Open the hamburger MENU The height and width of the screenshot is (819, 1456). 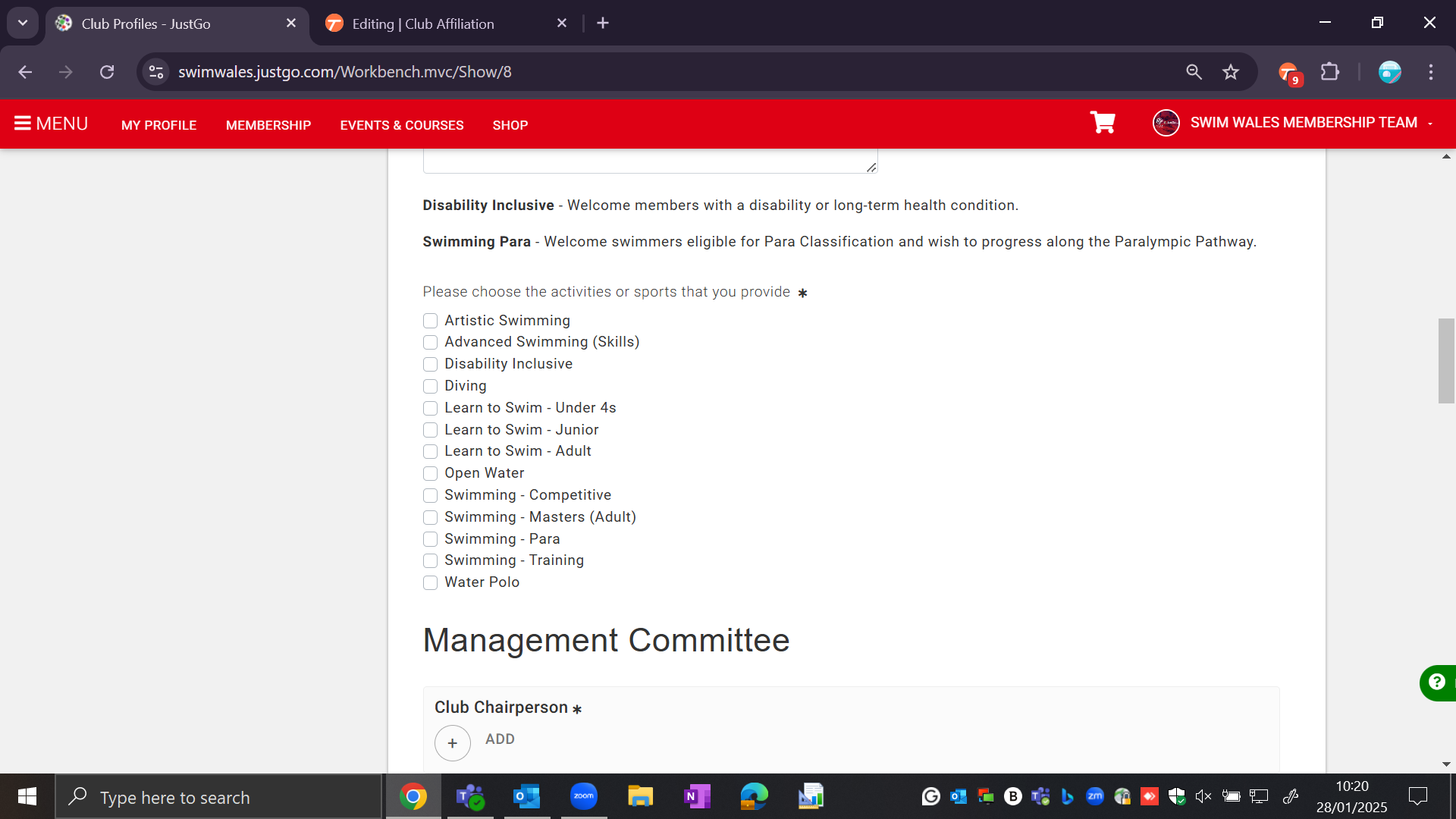51,124
